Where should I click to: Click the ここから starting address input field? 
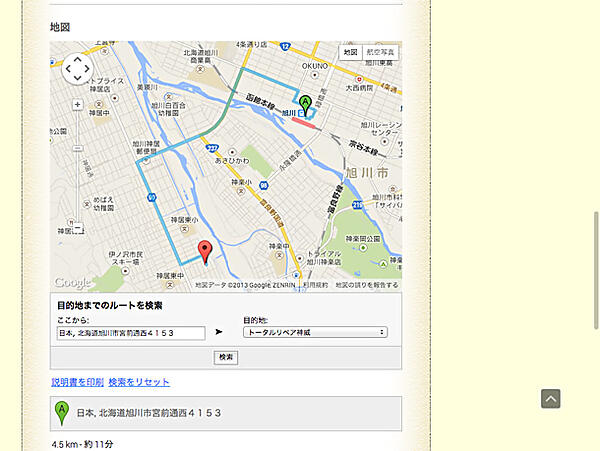[x=131, y=333]
